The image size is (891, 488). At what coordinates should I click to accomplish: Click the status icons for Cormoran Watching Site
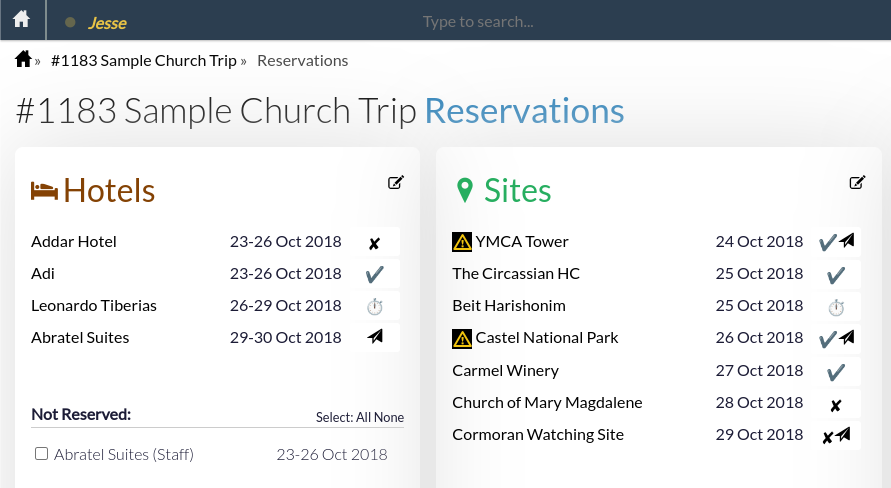(x=836, y=436)
